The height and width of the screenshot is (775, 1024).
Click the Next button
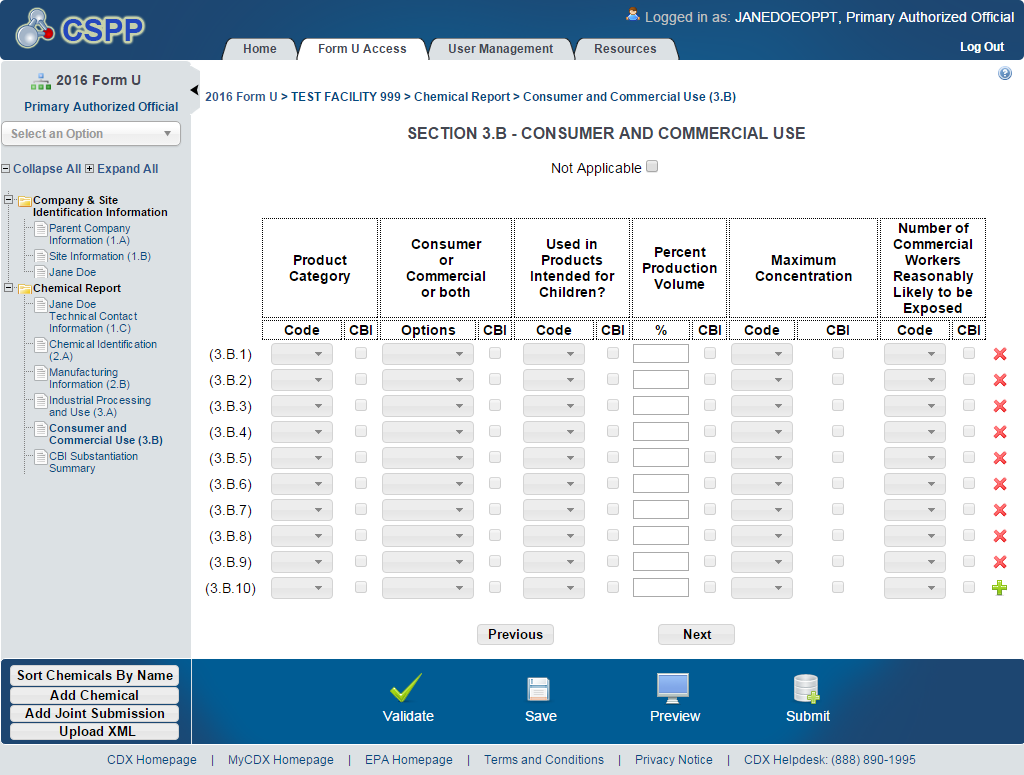pos(697,635)
